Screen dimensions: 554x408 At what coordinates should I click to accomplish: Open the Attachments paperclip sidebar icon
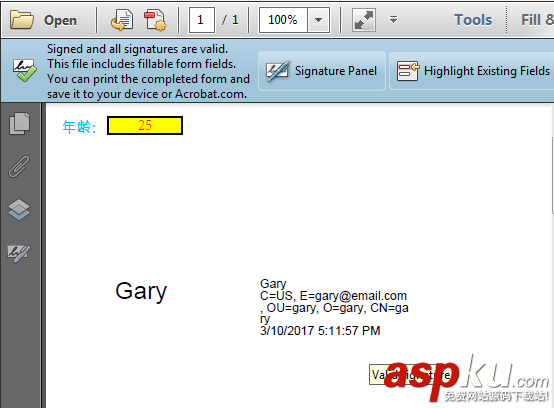19,166
